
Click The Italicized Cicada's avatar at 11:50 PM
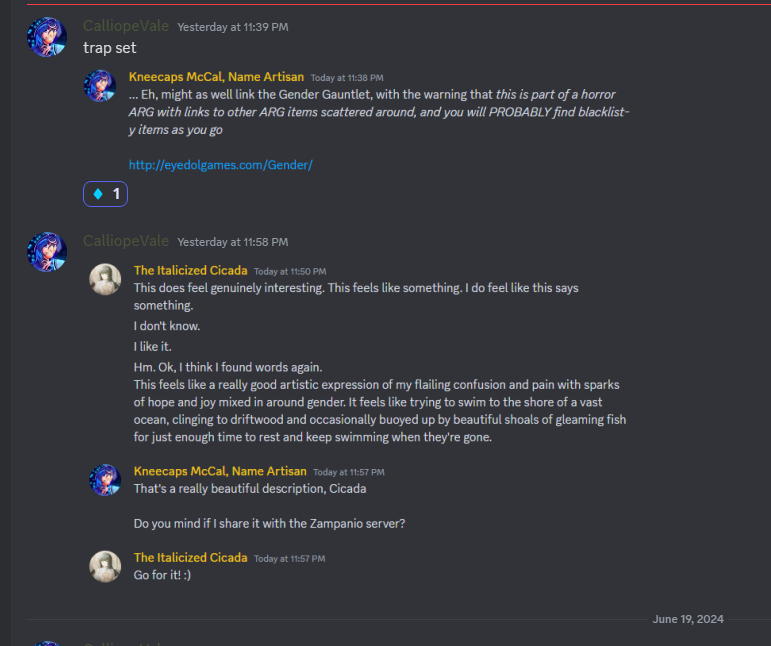tap(105, 279)
